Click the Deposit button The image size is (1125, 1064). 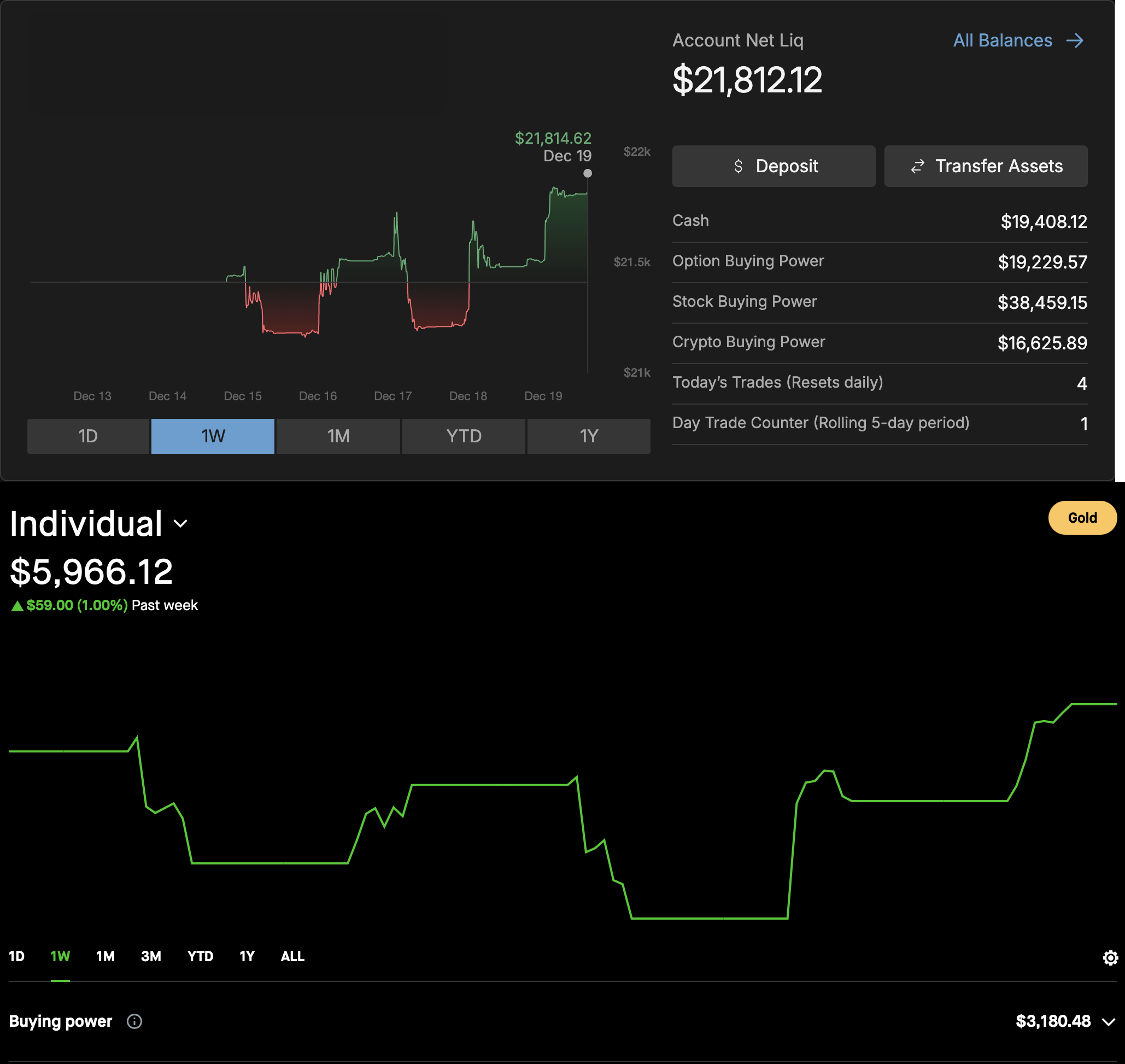click(x=774, y=166)
